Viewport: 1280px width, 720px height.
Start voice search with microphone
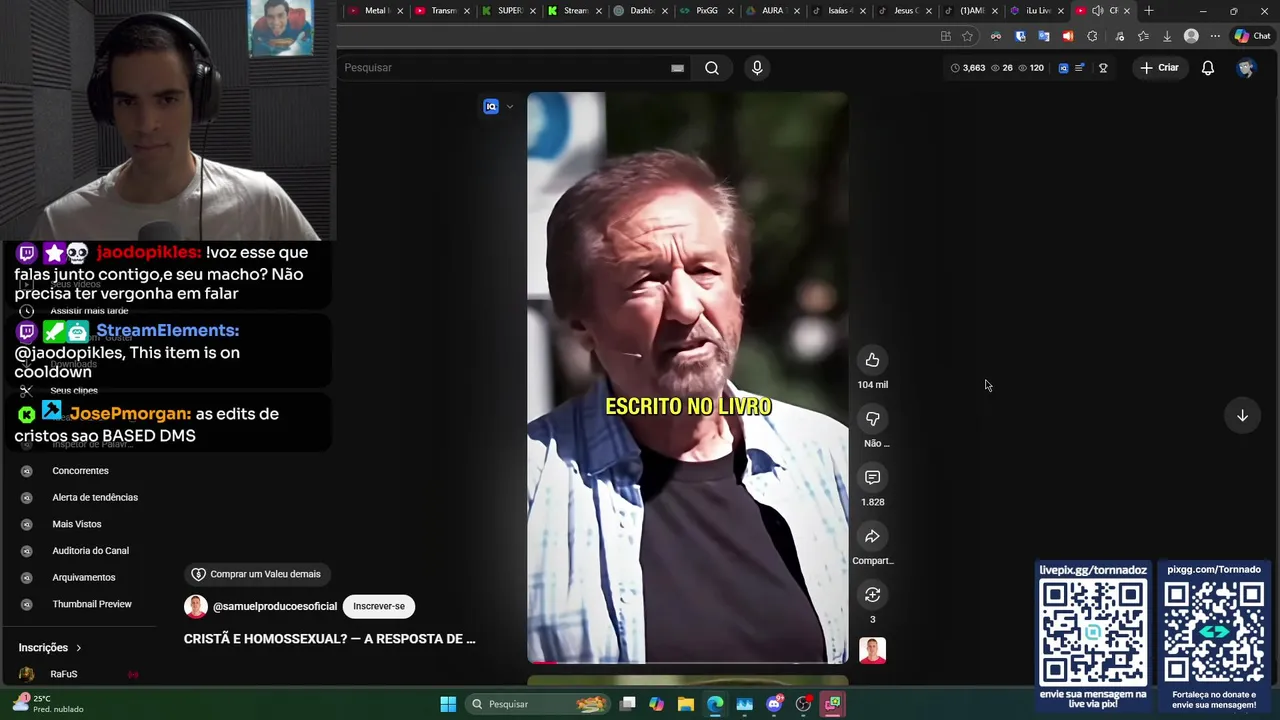tap(757, 68)
